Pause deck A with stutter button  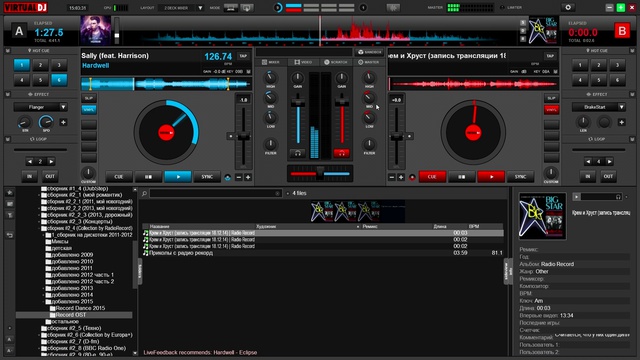(x=148, y=177)
